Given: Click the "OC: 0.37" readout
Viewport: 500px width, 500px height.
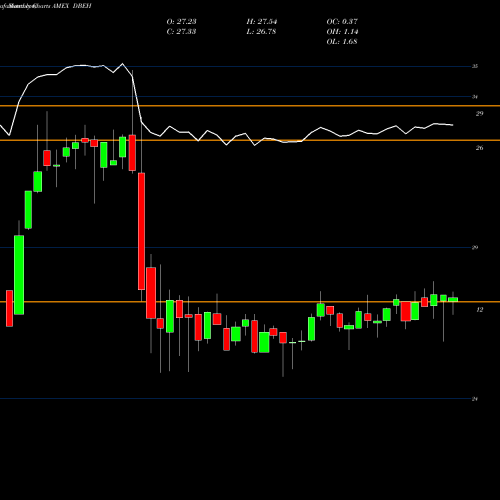Looking at the screenshot, I should pyautogui.click(x=342, y=22).
